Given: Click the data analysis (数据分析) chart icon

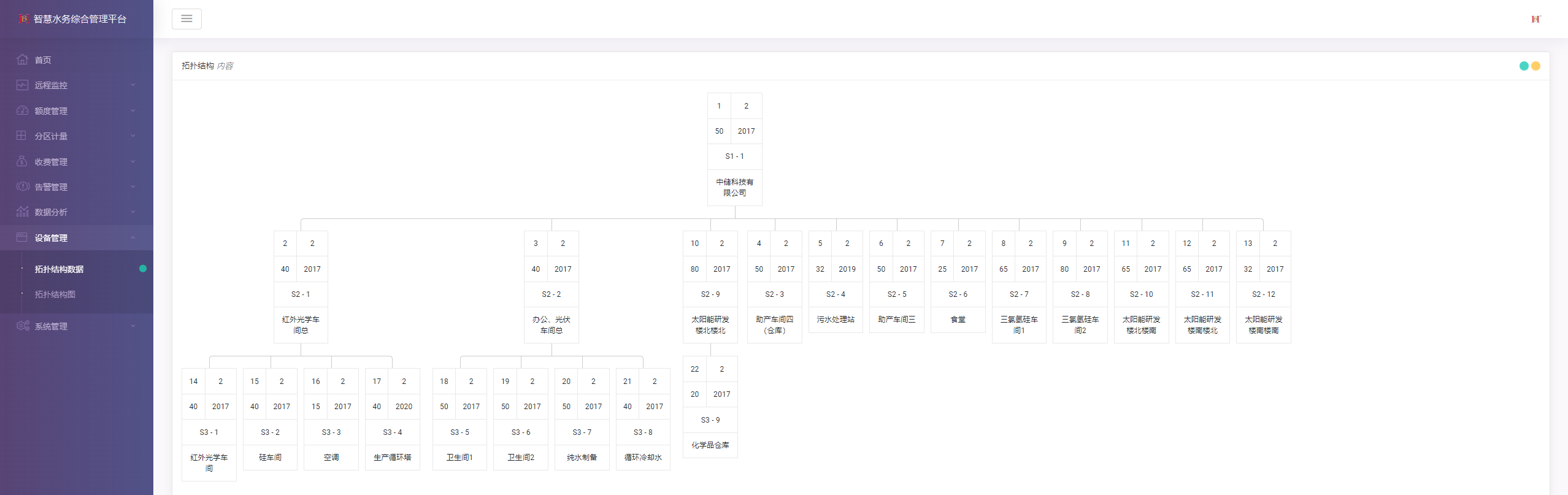Looking at the screenshot, I should pyautogui.click(x=23, y=212).
